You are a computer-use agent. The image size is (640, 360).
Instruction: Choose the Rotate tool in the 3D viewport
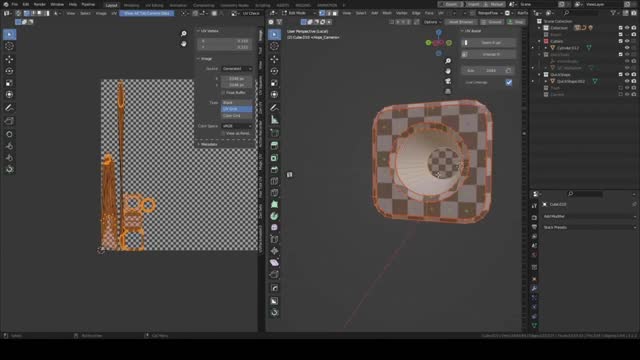pos(274,71)
